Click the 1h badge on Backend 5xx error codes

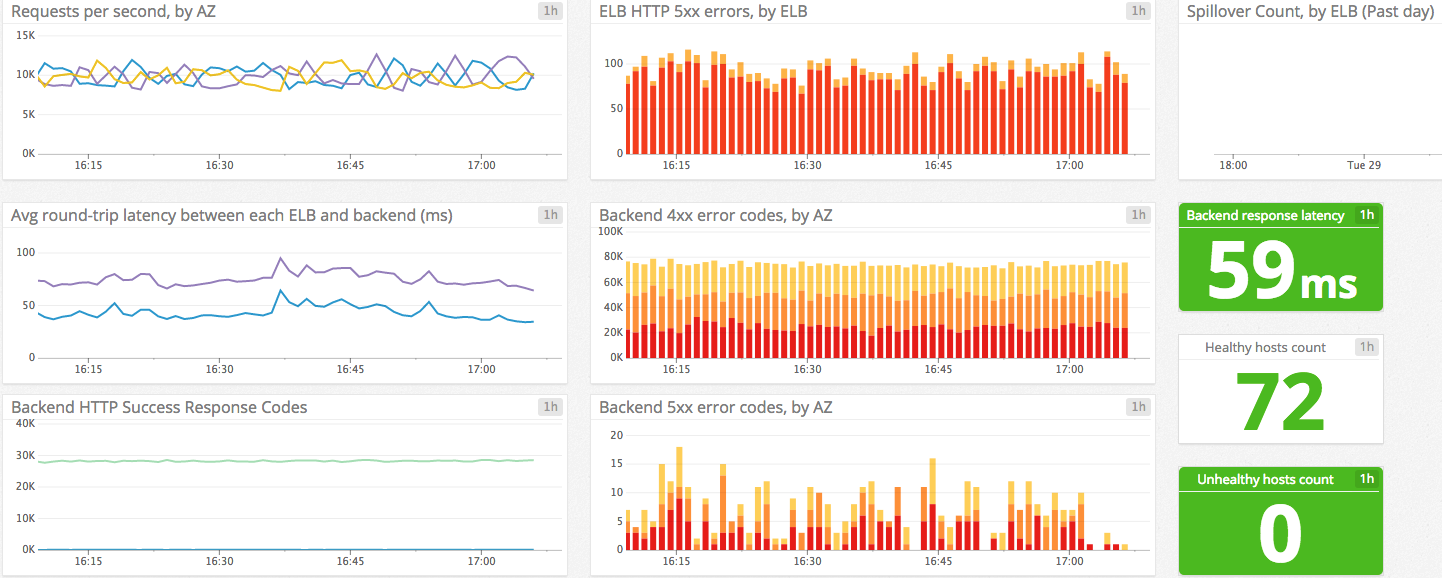(1137, 407)
